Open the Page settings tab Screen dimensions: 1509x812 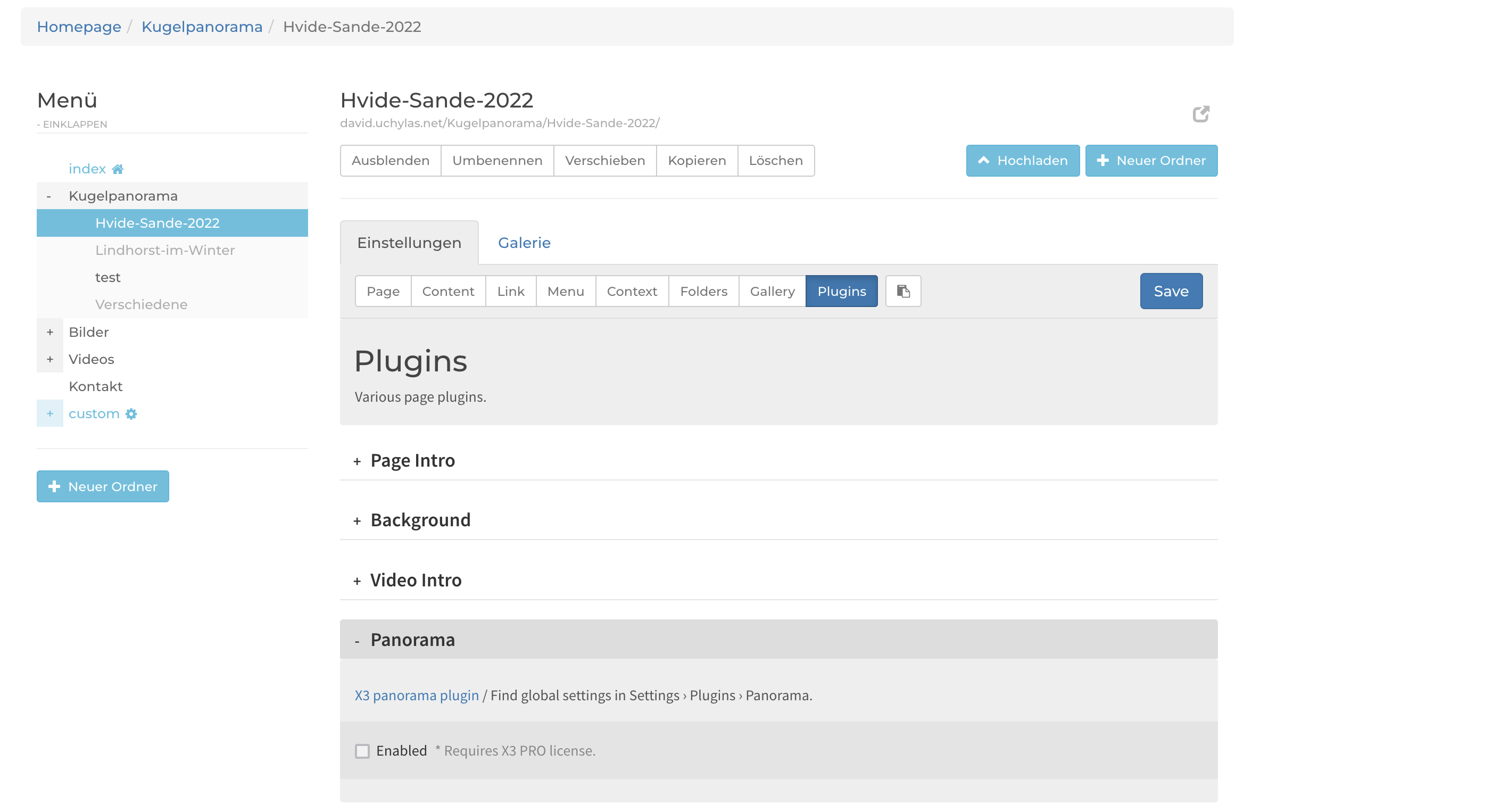(383, 291)
